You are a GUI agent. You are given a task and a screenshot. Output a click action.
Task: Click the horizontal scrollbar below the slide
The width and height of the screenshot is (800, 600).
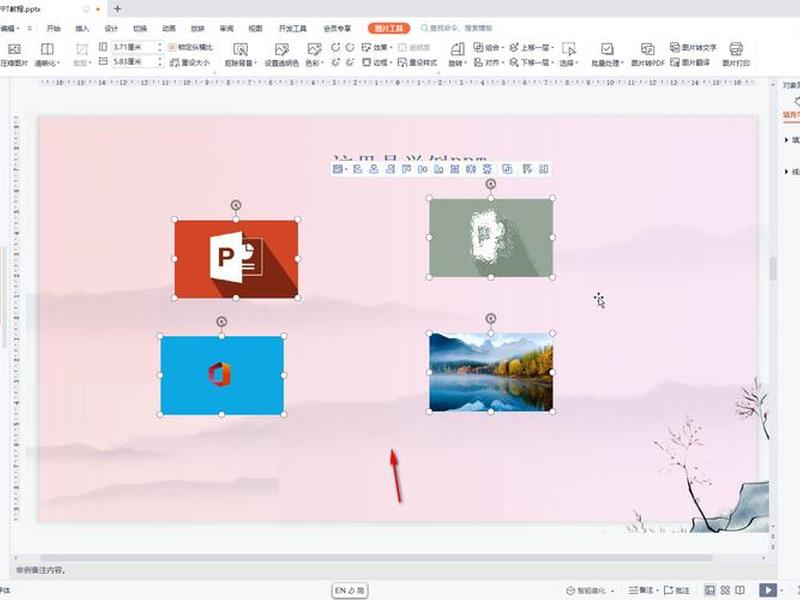pos(376,558)
